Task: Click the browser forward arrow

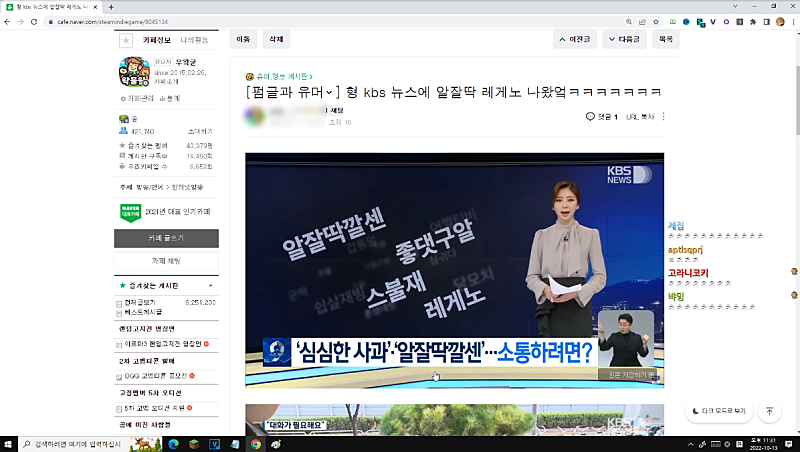Action: [x=20, y=22]
